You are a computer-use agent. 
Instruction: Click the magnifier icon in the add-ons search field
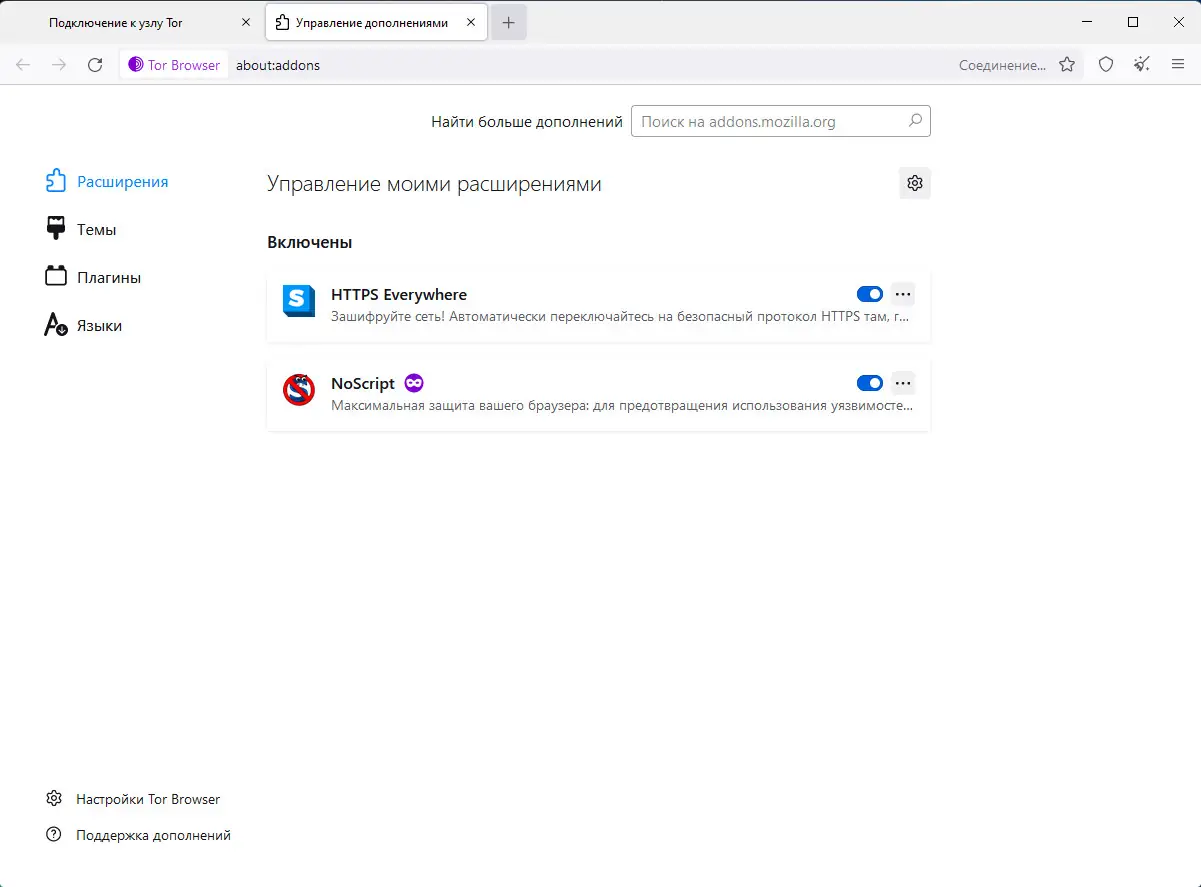(915, 122)
